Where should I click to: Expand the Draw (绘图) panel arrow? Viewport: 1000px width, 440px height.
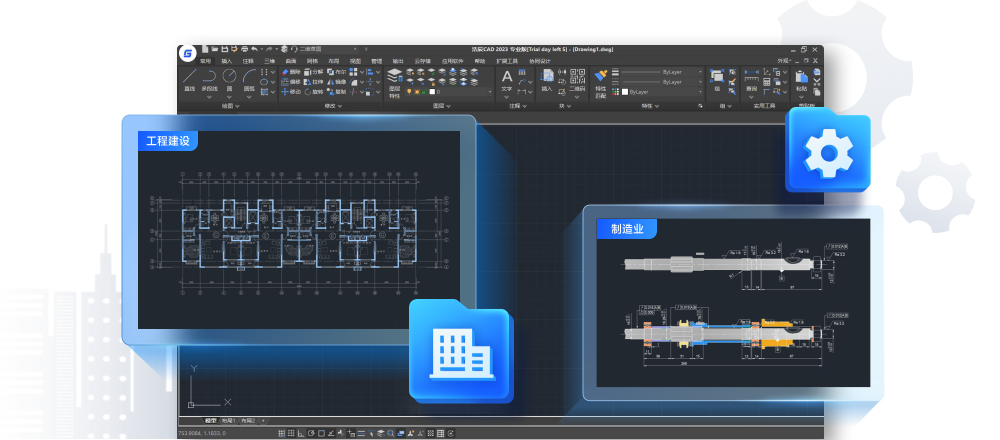[x=237, y=106]
